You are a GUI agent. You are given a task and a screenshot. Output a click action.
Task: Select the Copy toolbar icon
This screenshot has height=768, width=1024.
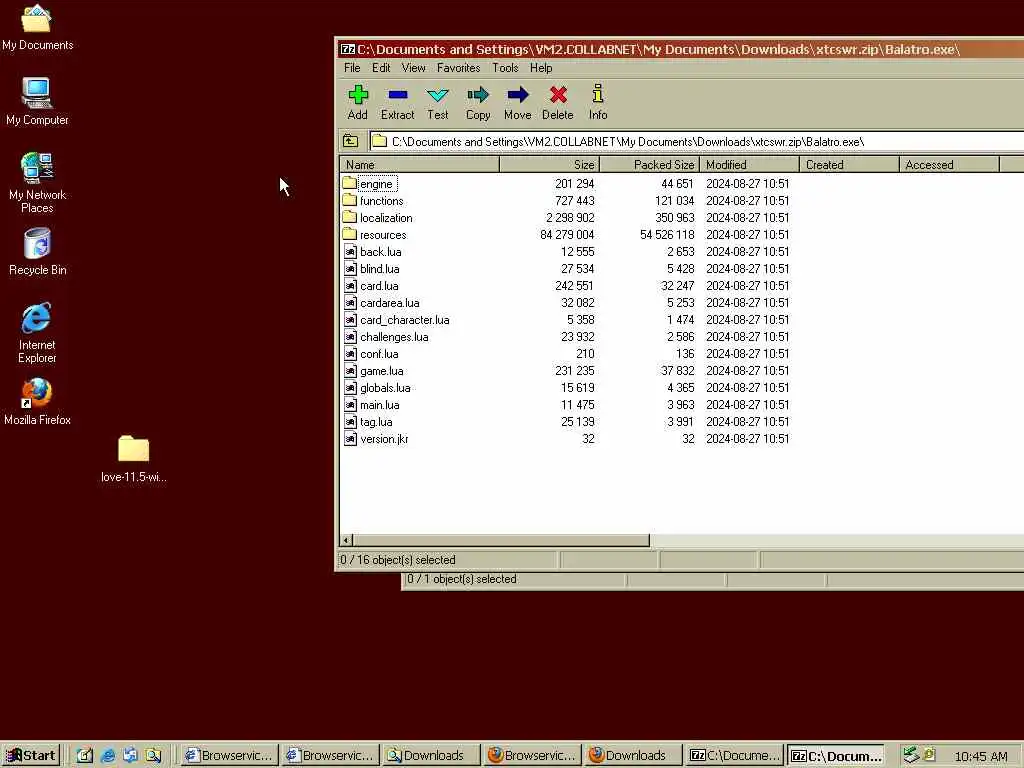(x=477, y=103)
